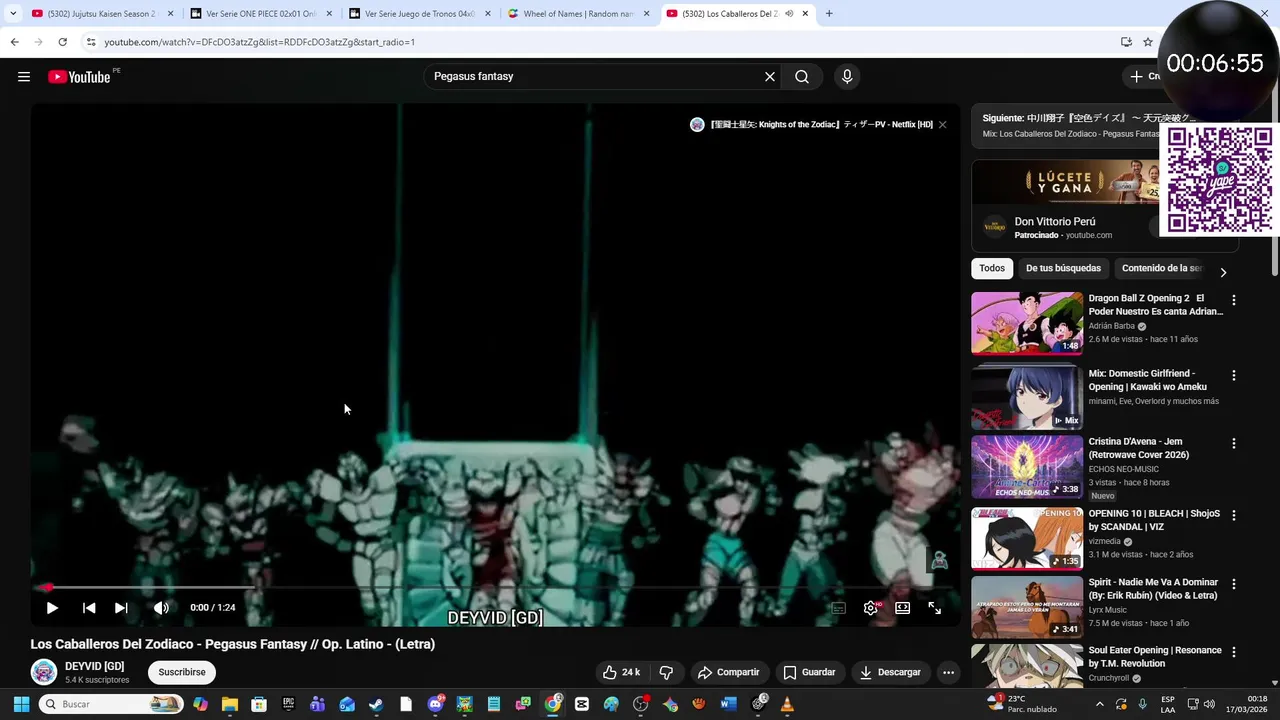Skip to the previous video
The height and width of the screenshot is (720, 1280).
coord(89,607)
